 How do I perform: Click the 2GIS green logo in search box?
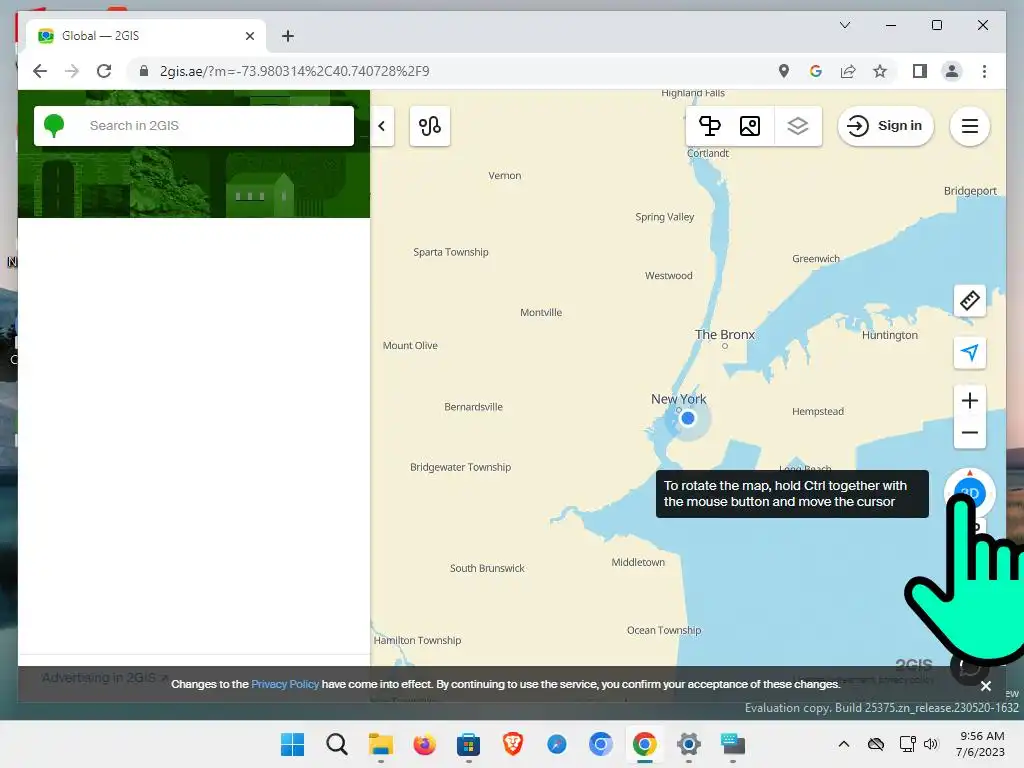tap(54, 125)
